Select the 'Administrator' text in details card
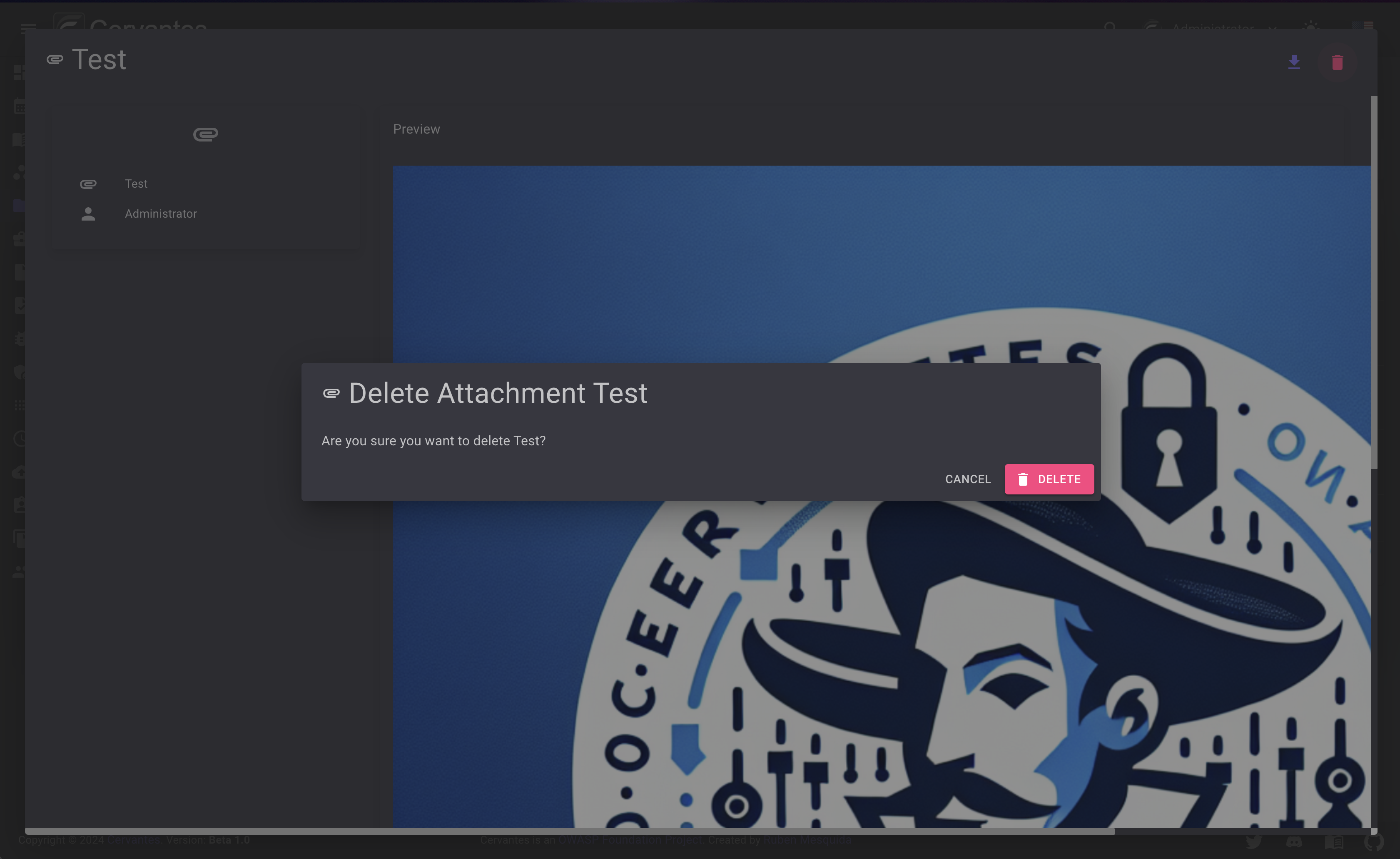Screen dimensions: 1400x859 pyautogui.click(x=161, y=214)
